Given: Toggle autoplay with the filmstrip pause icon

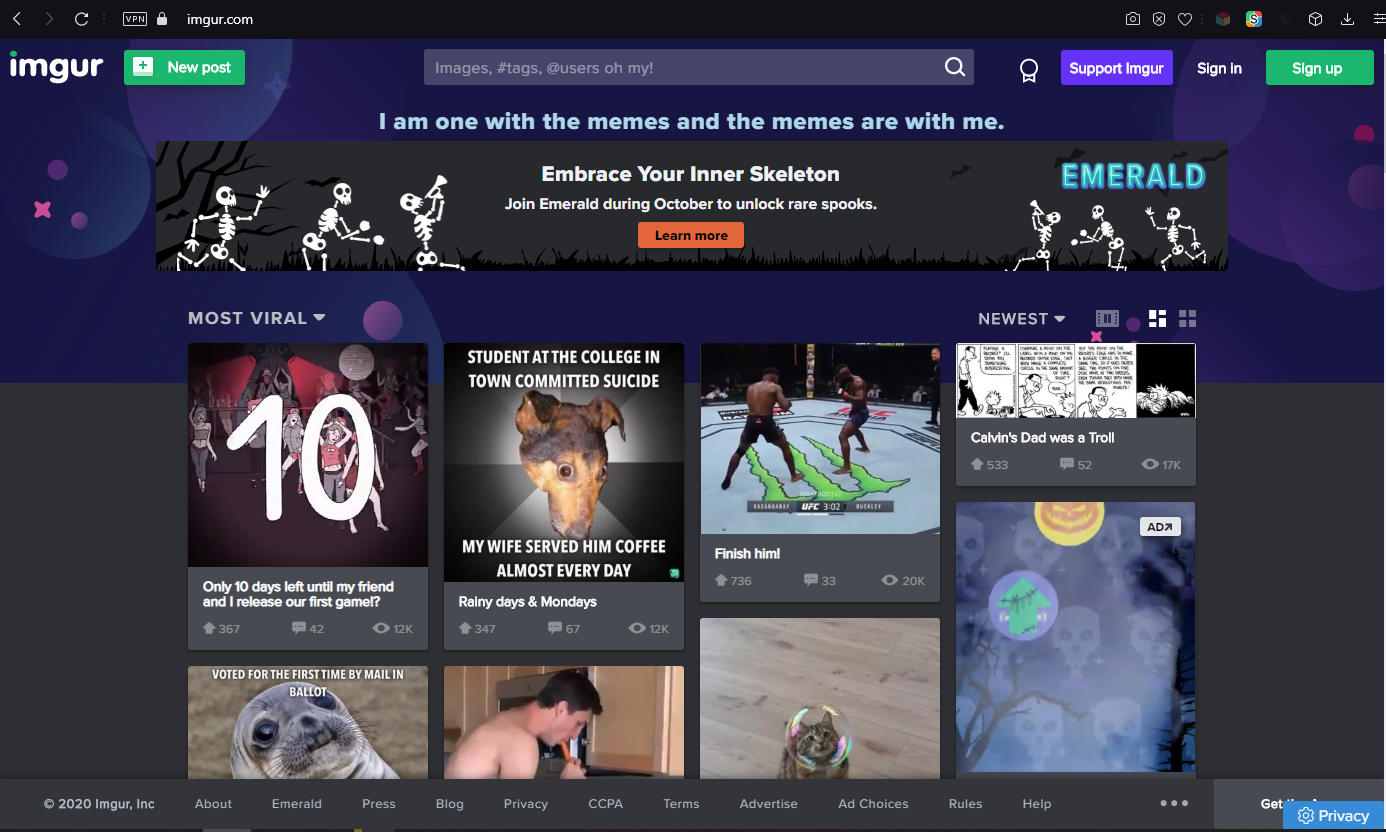Looking at the screenshot, I should point(1107,318).
